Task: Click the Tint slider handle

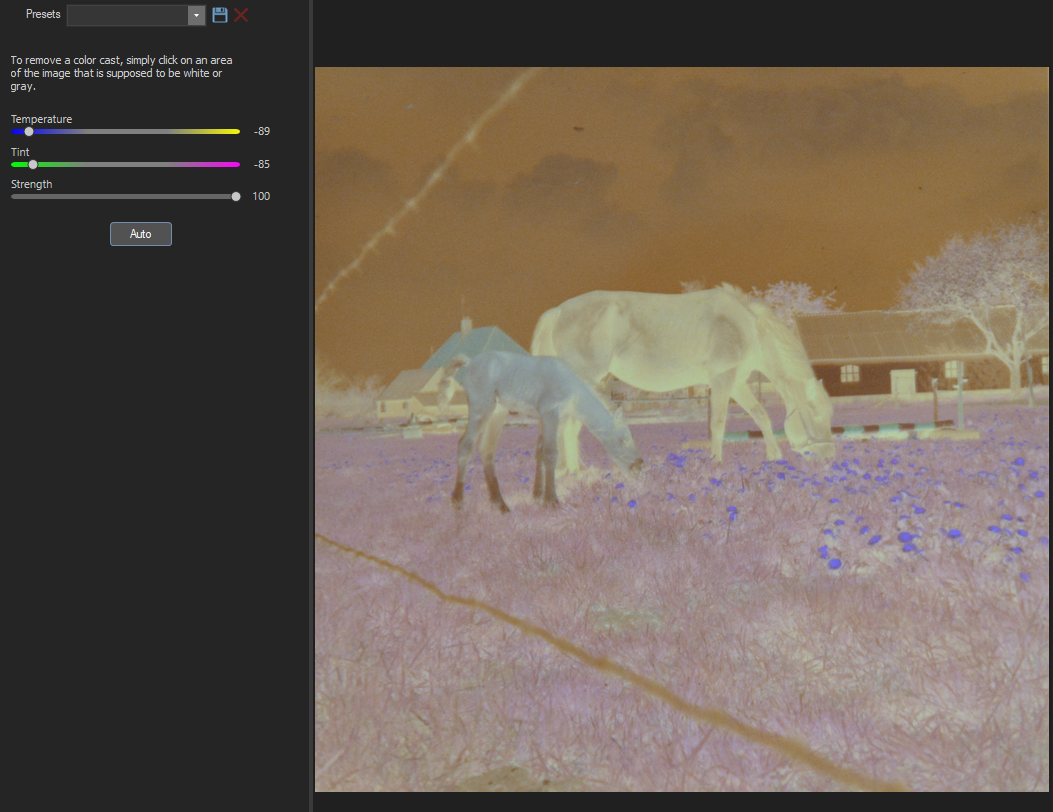Action: point(33,165)
